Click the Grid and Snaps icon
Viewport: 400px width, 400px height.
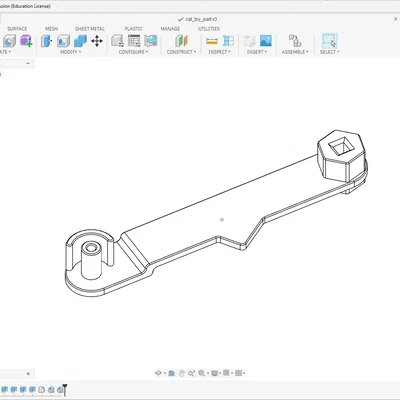pyautogui.click(x=226, y=373)
